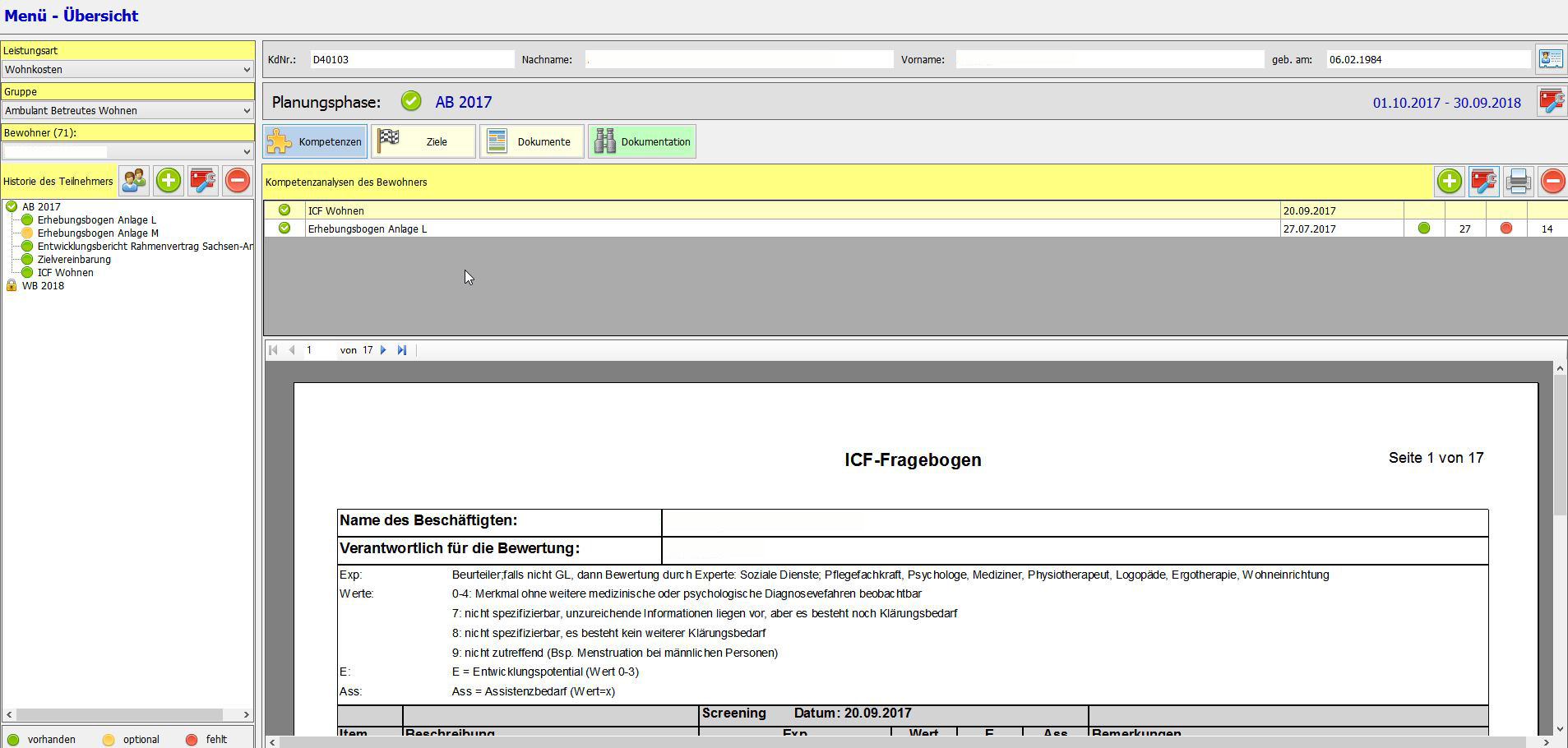
Task: Open the participant persons icon in Historie toolbar
Action: (x=134, y=181)
